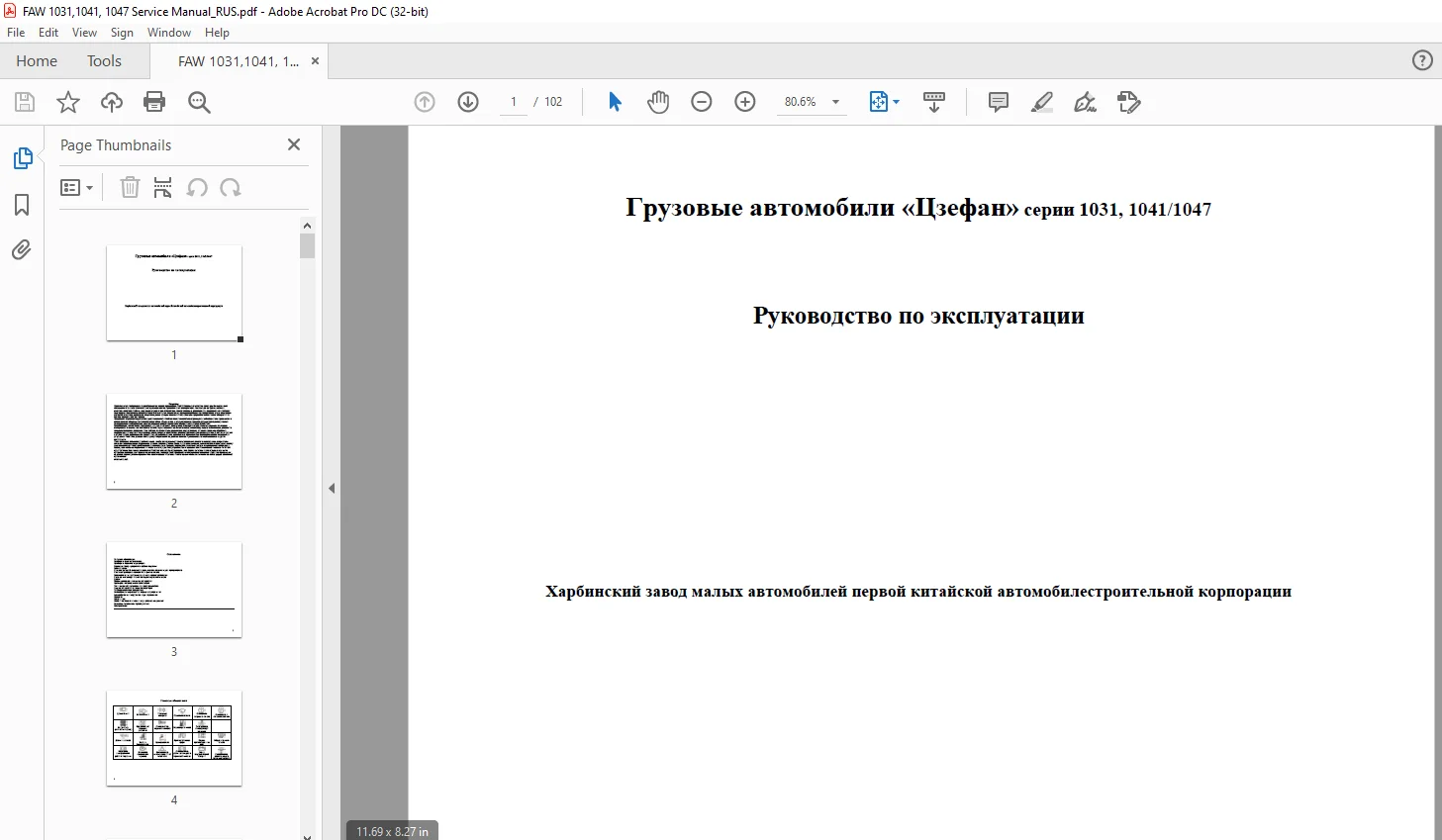
Task: Activate the Hand pan tool
Action: (658, 102)
